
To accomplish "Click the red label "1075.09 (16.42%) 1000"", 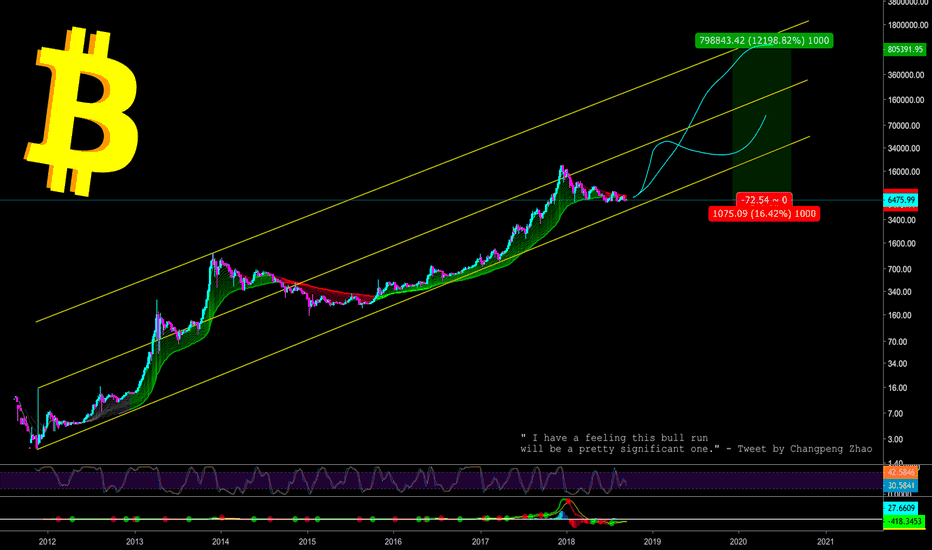I will coord(764,213).
